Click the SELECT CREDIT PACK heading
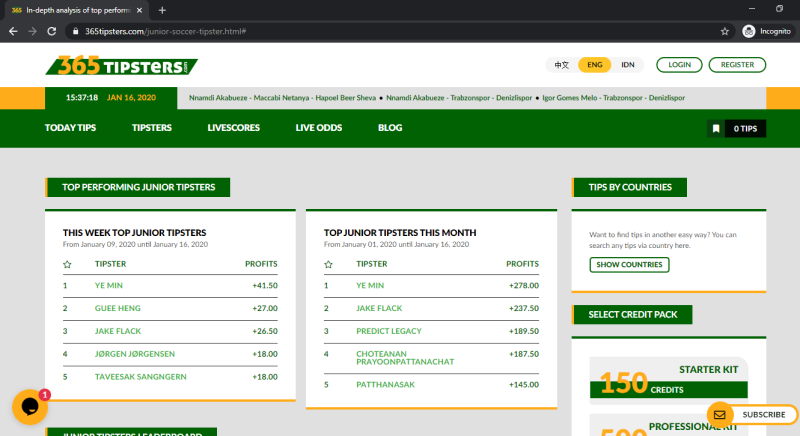The height and width of the screenshot is (436, 800). (633, 315)
